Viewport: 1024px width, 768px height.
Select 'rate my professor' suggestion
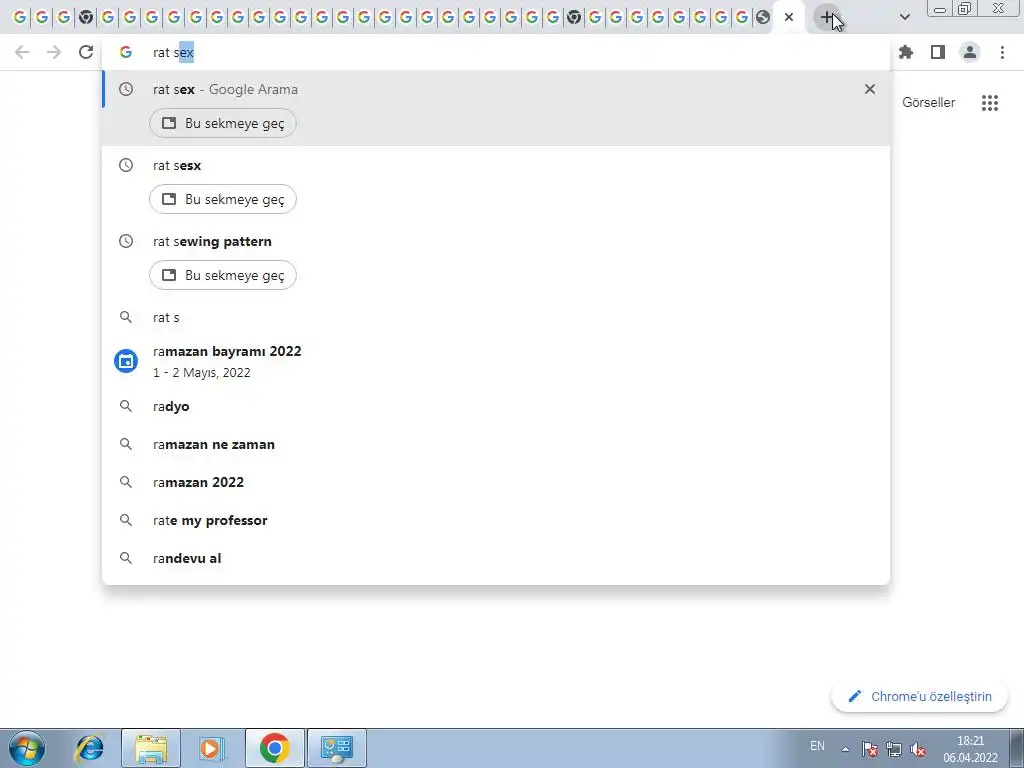tap(496, 520)
